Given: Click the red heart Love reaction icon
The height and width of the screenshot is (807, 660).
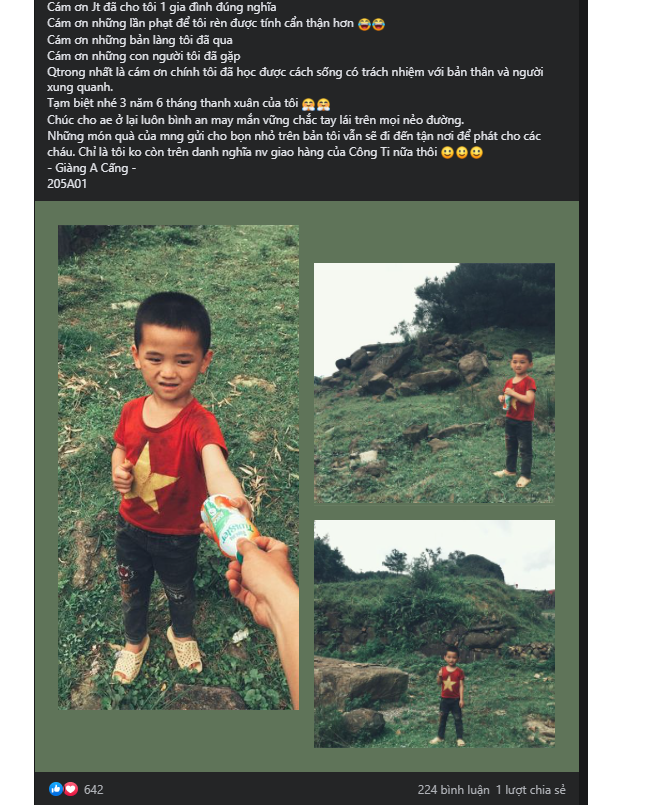Looking at the screenshot, I should click(71, 789).
